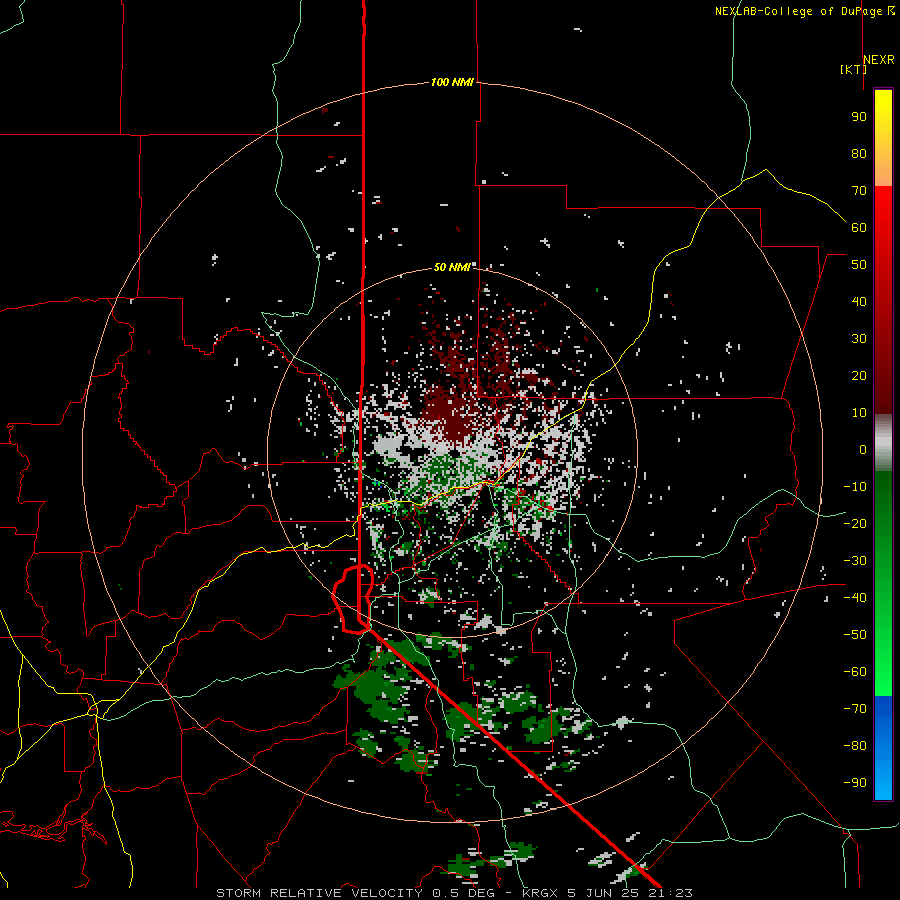Viewport: 900px width, 900px height.
Task: Click the -60 value on velocity scale
Action: pos(855,672)
